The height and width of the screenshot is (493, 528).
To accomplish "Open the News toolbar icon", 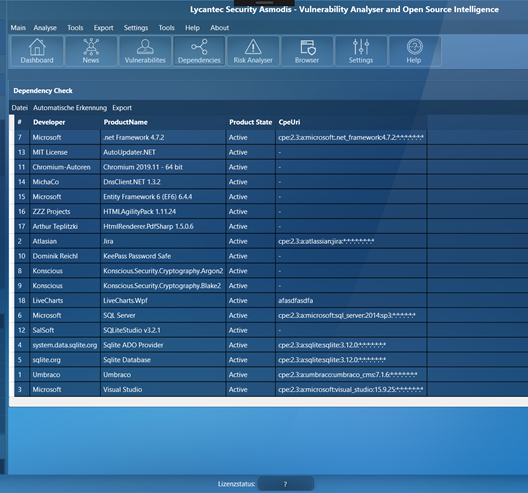I will pos(91,51).
